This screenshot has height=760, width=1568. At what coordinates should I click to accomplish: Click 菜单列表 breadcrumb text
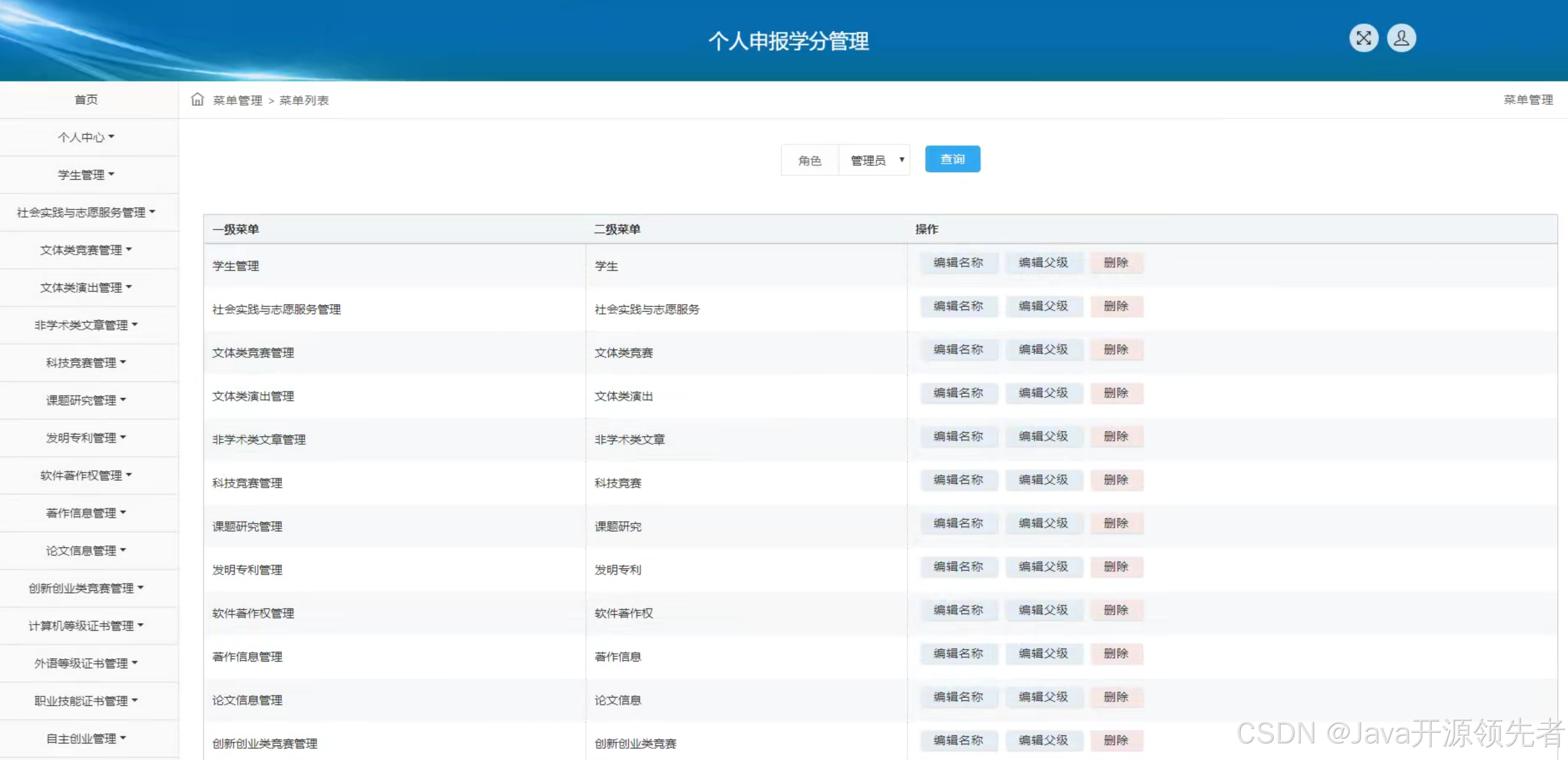(x=304, y=100)
